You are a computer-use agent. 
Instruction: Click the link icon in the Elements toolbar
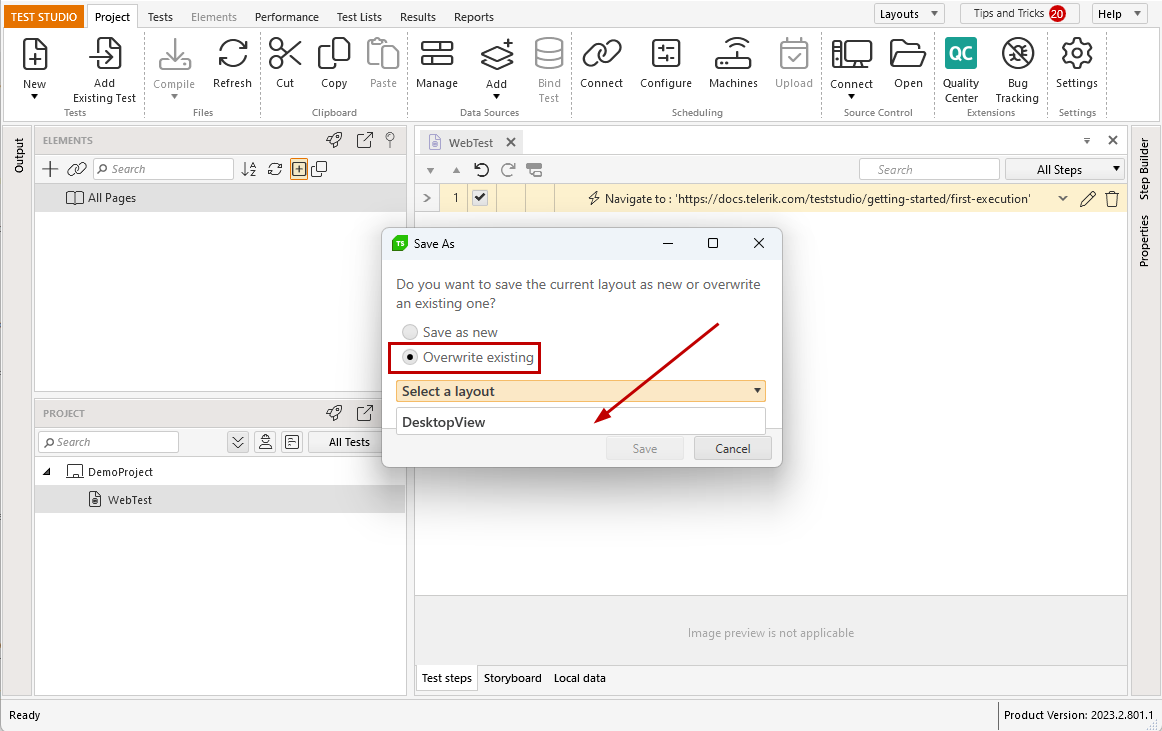tap(77, 169)
